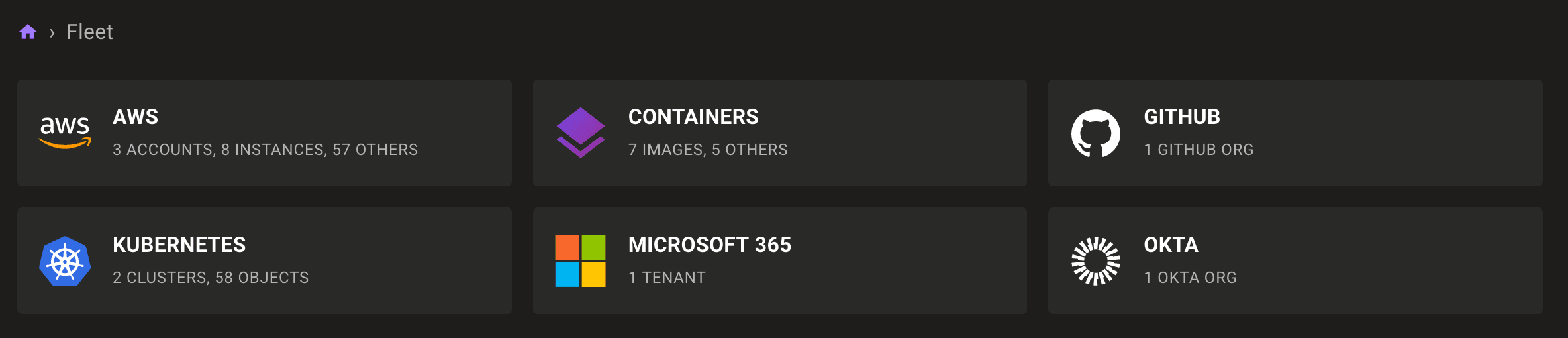Click the Okta sunburst logo
The height and width of the screenshot is (338, 1568).
1096,261
